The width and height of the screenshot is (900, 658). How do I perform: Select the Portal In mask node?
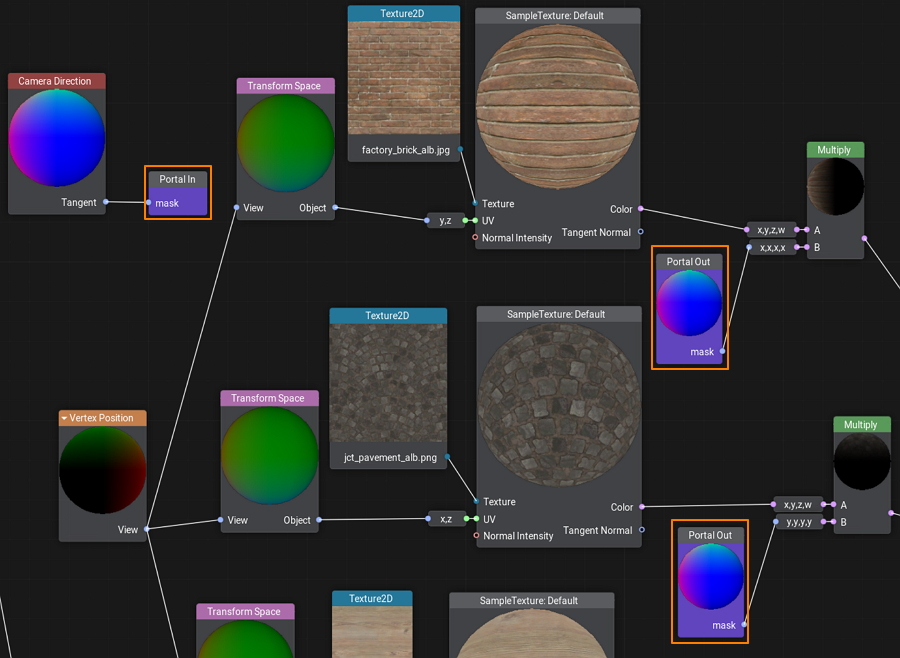[x=178, y=192]
